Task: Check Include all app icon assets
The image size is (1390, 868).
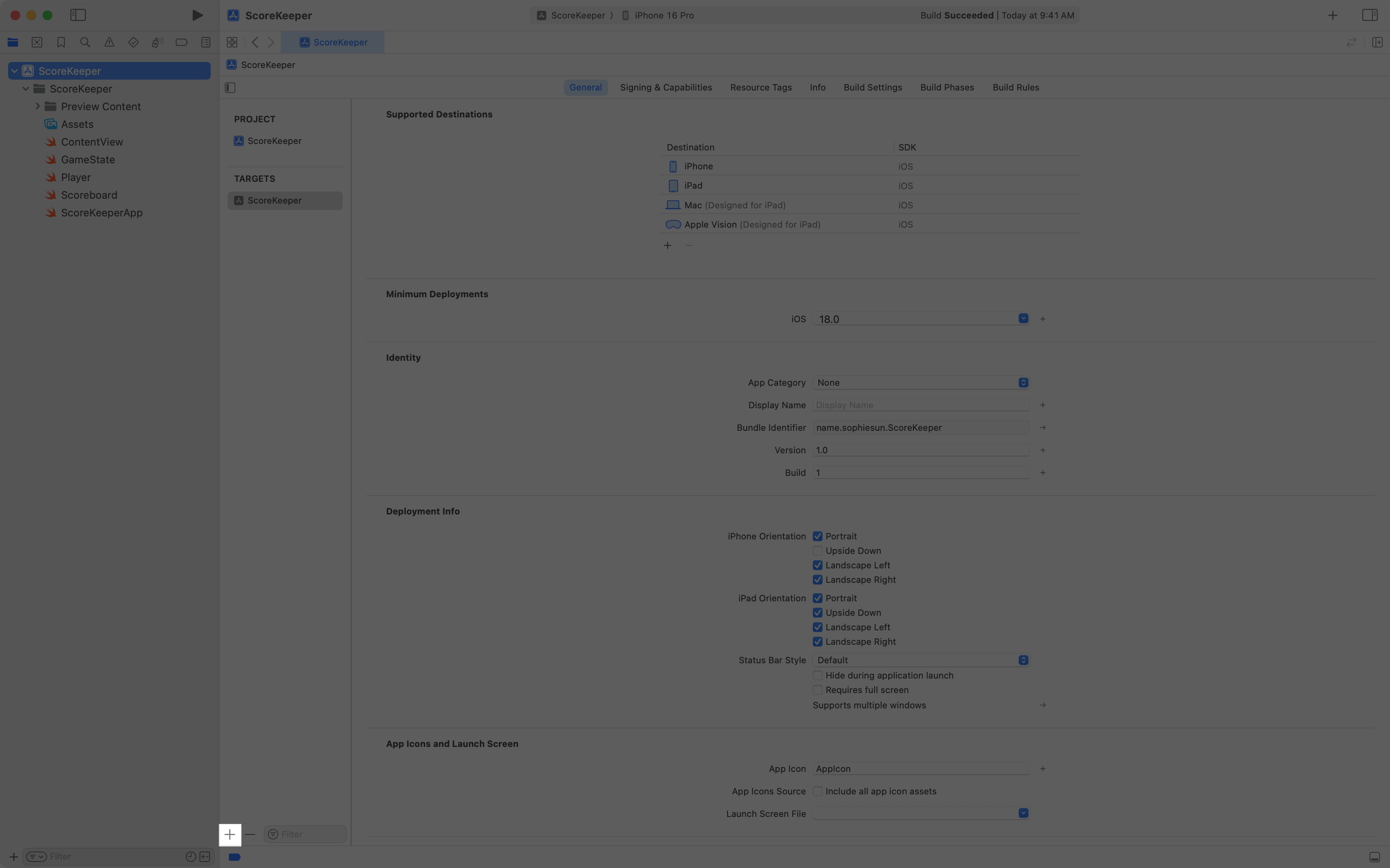Action: point(817,792)
